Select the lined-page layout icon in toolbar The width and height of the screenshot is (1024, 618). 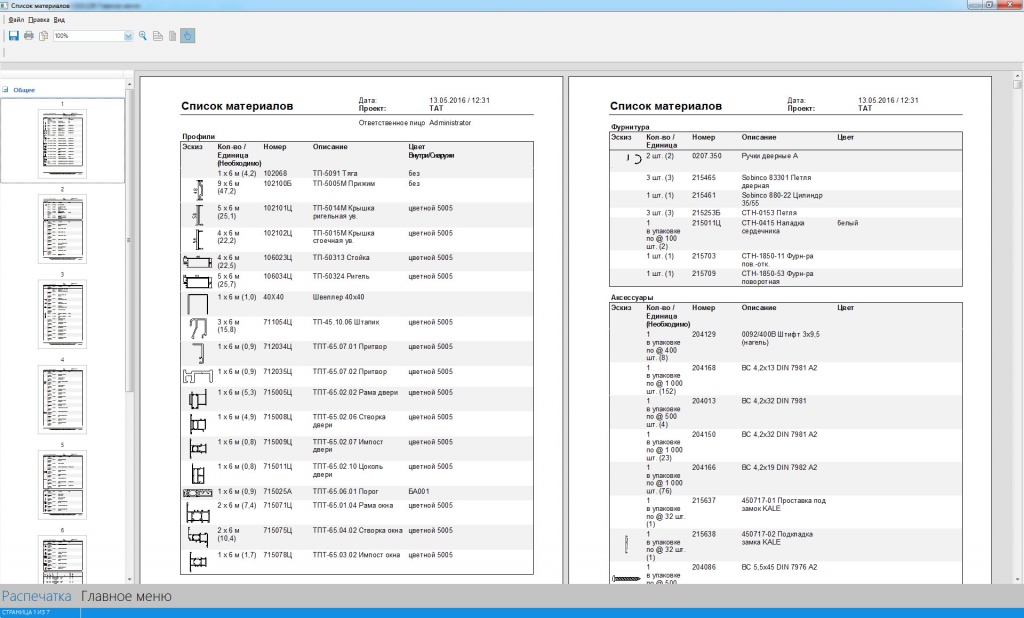[x=157, y=36]
